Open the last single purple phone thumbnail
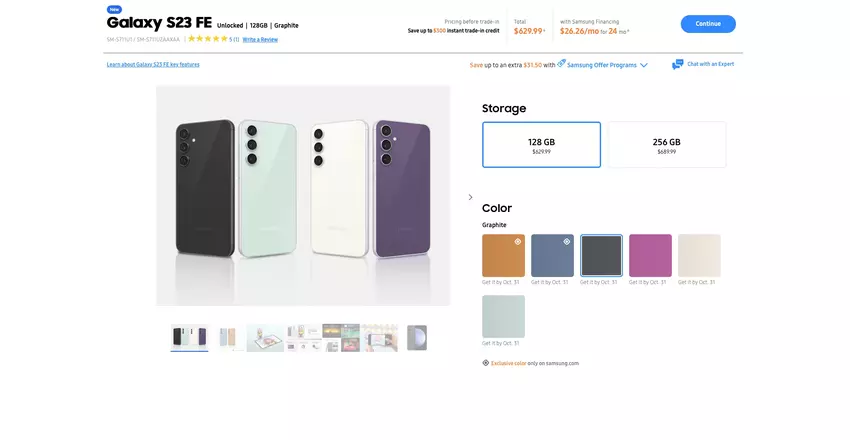 (x=416, y=337)
